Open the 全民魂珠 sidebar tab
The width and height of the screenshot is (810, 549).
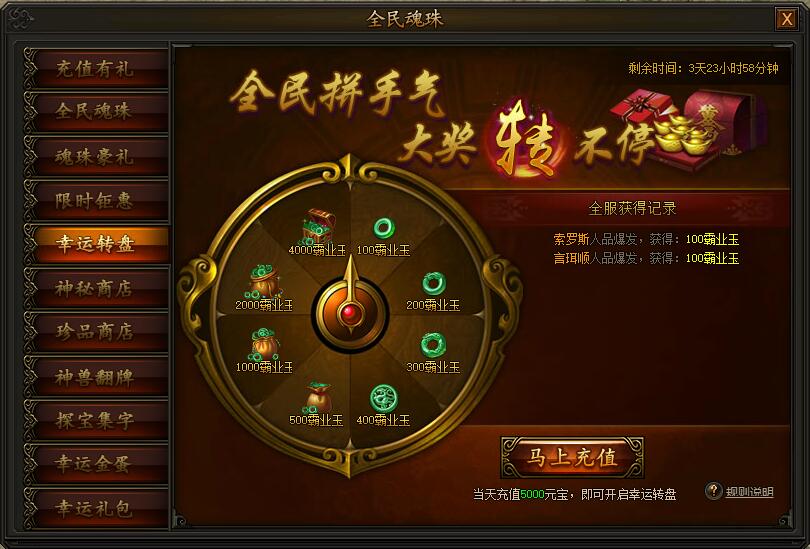click(96, 112)
